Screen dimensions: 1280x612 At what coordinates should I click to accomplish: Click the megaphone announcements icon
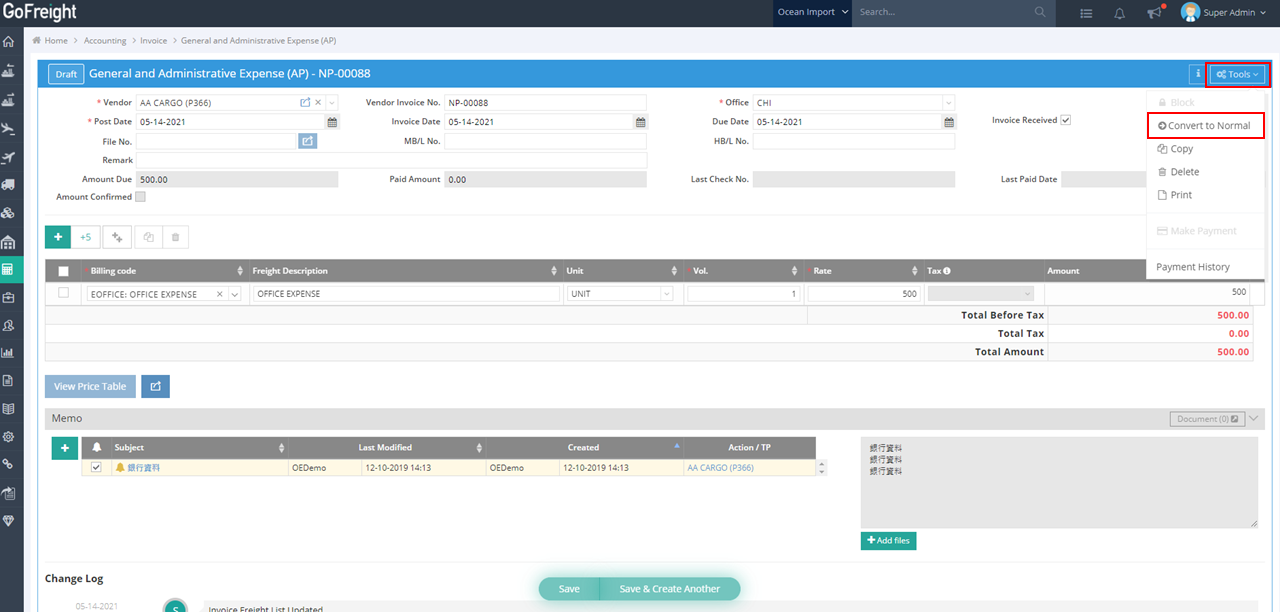point(1154,13)
